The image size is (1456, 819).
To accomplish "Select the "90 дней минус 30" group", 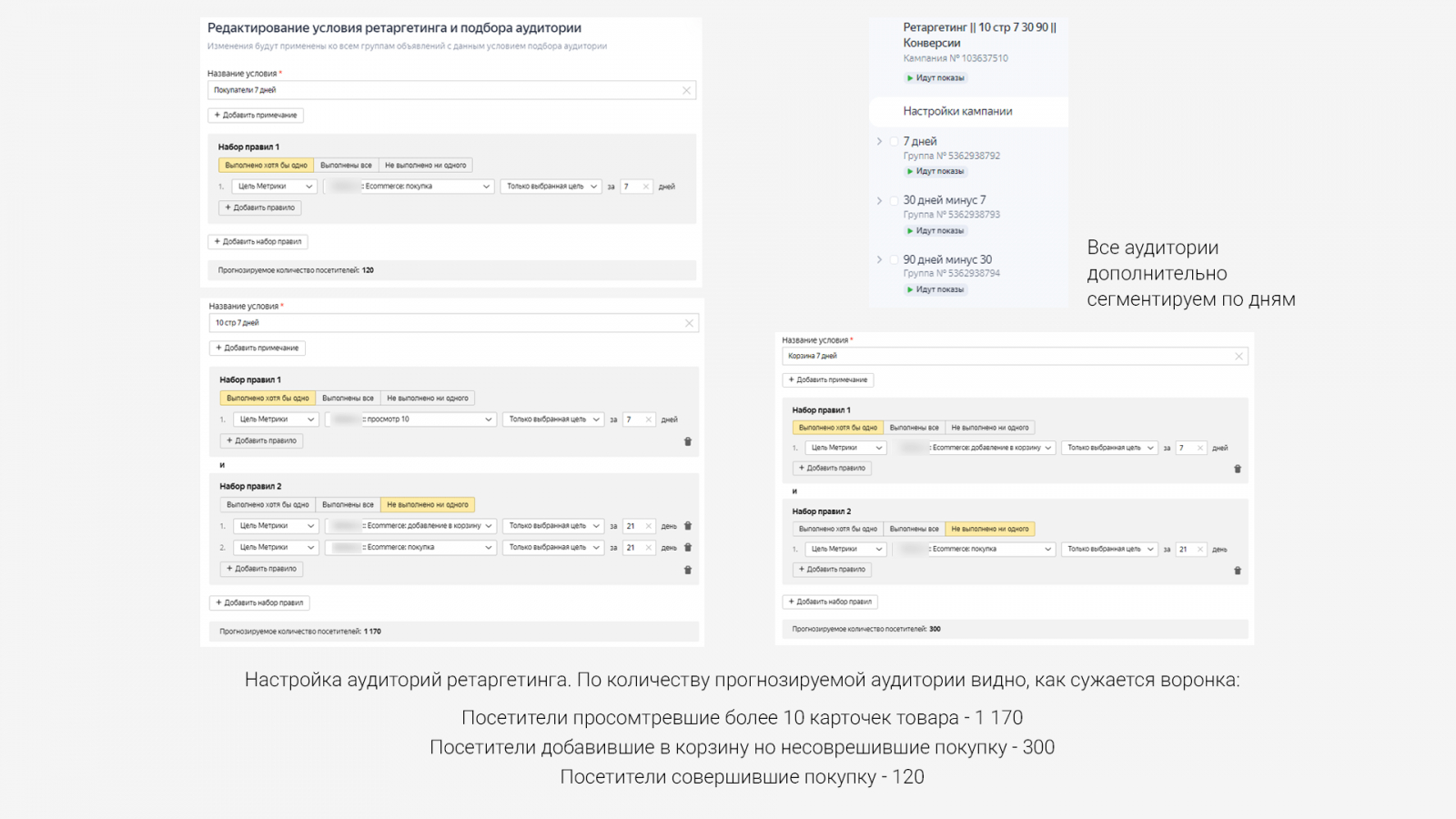I will click(x=947, y=259).
